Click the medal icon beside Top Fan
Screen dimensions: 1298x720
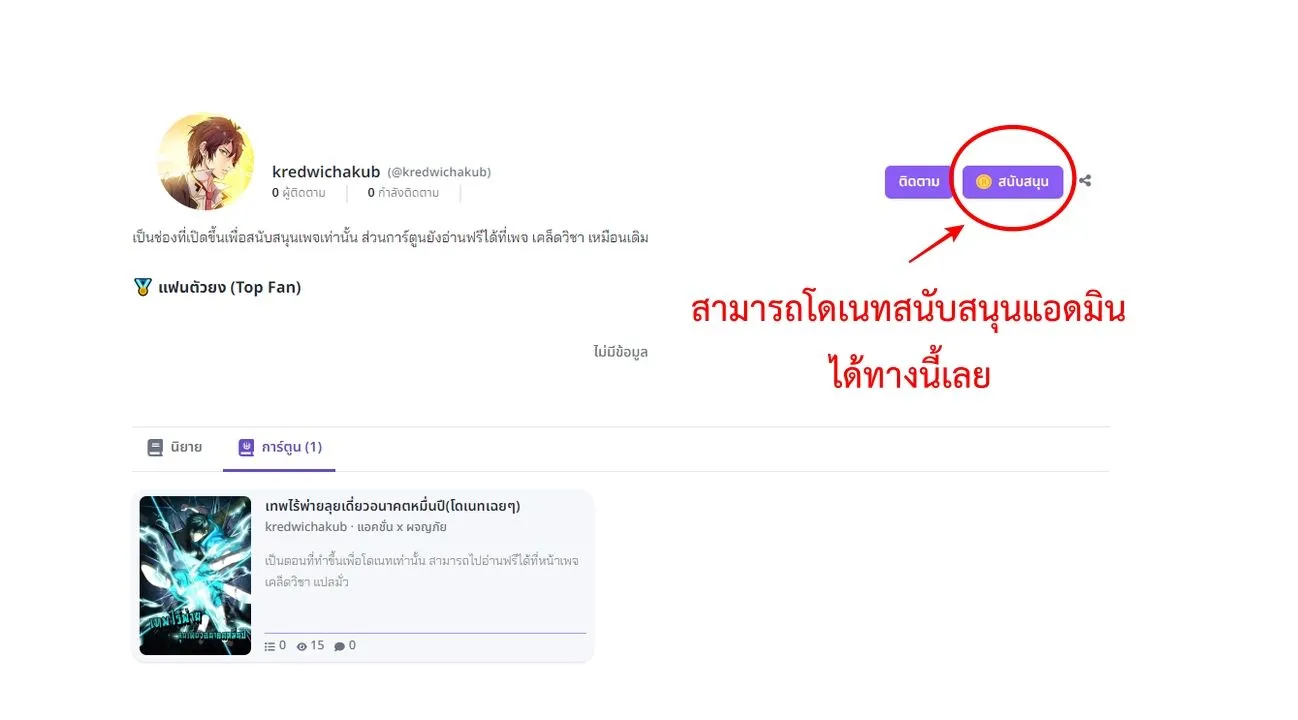pos(142,288)
